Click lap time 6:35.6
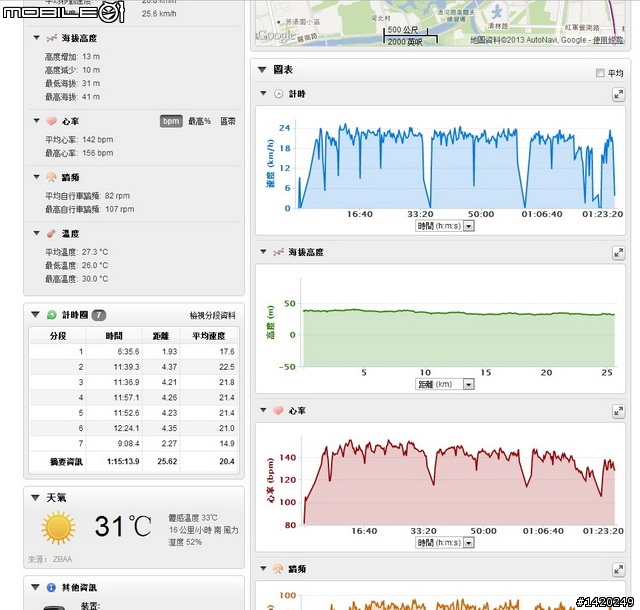 pyautogui.click(x=128, y=352)
